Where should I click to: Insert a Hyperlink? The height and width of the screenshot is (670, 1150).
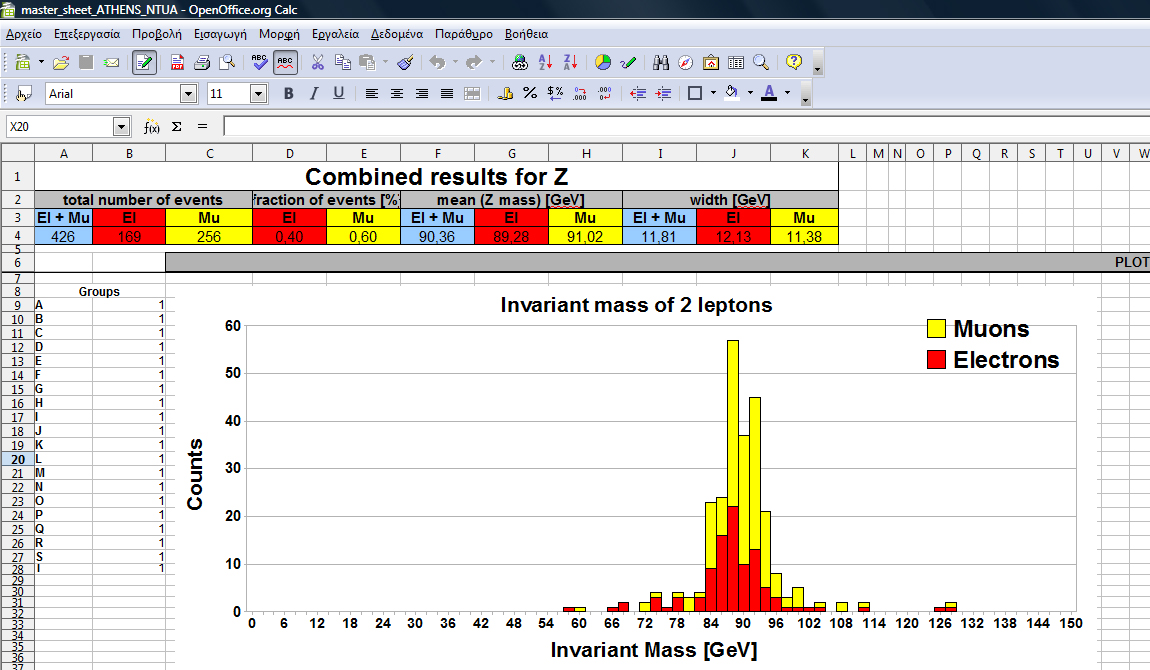click(x=520, y=63)
